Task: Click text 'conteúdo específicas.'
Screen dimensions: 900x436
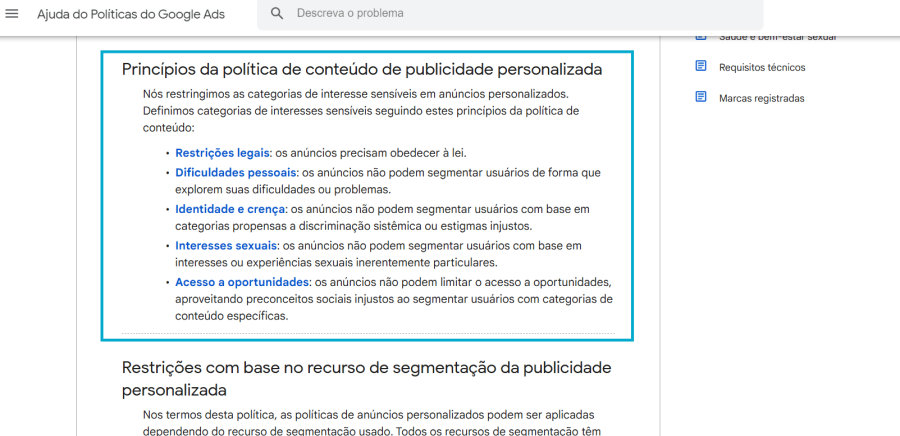Action: click(232, 316)
